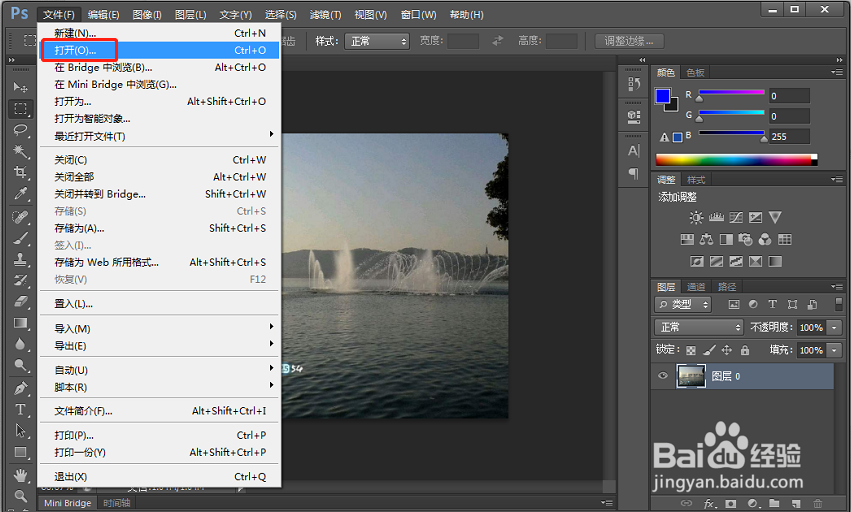This screenshot has width=851, height=512.
Task: Select the Move tool
Action: pos(21,87)
